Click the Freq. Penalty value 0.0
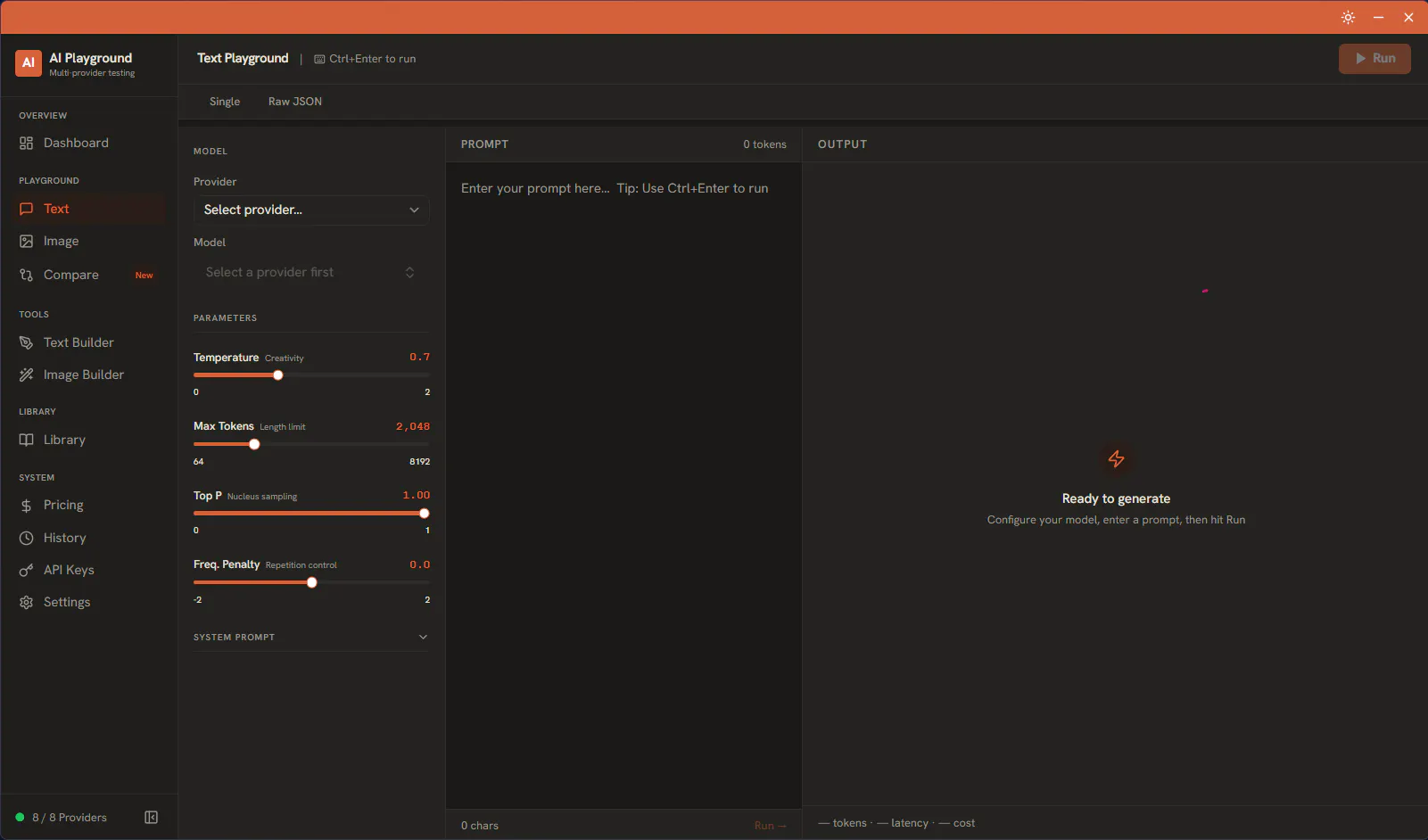The height and width of the screenshot is (840, 1428). (419, 564)
